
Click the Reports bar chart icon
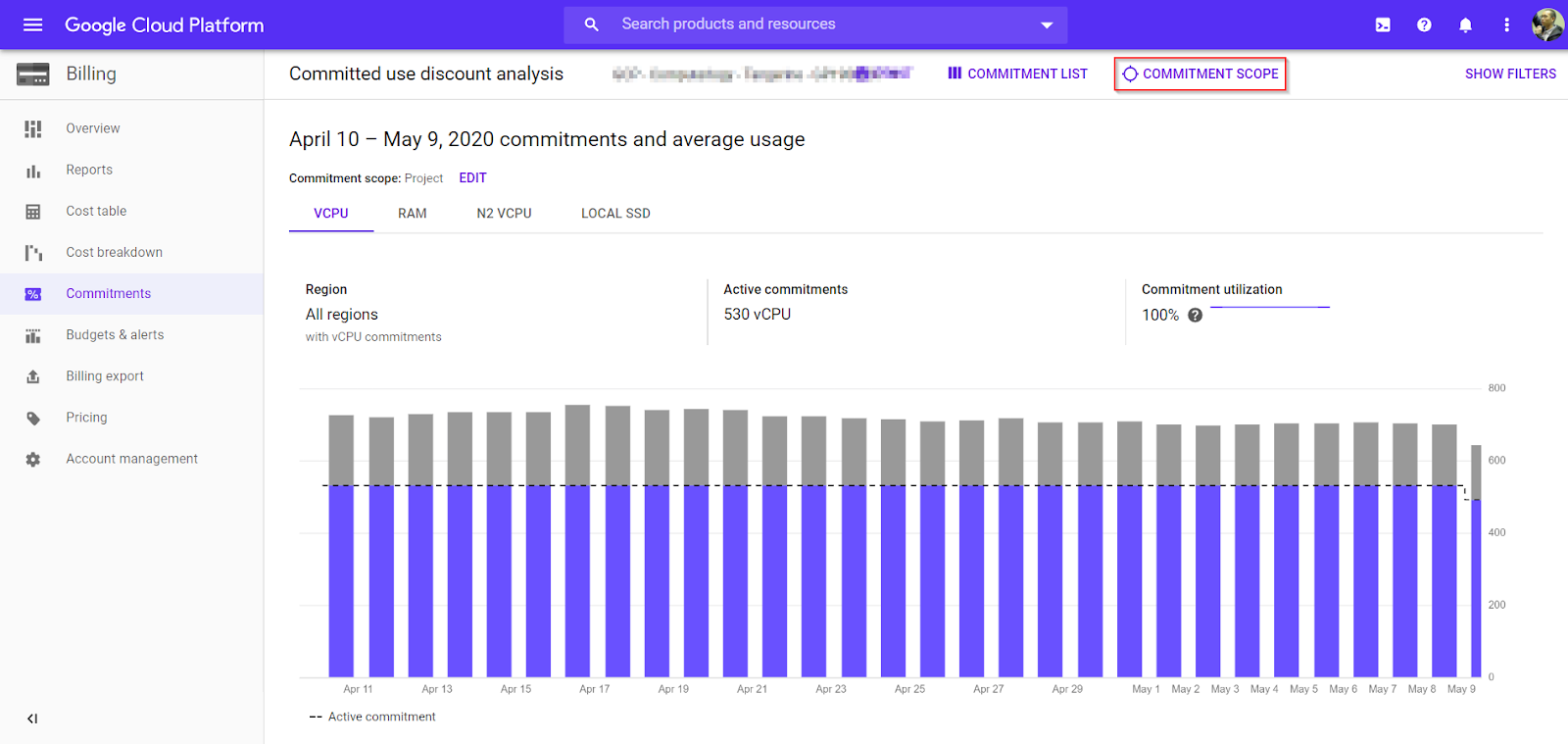pos(33,171)
